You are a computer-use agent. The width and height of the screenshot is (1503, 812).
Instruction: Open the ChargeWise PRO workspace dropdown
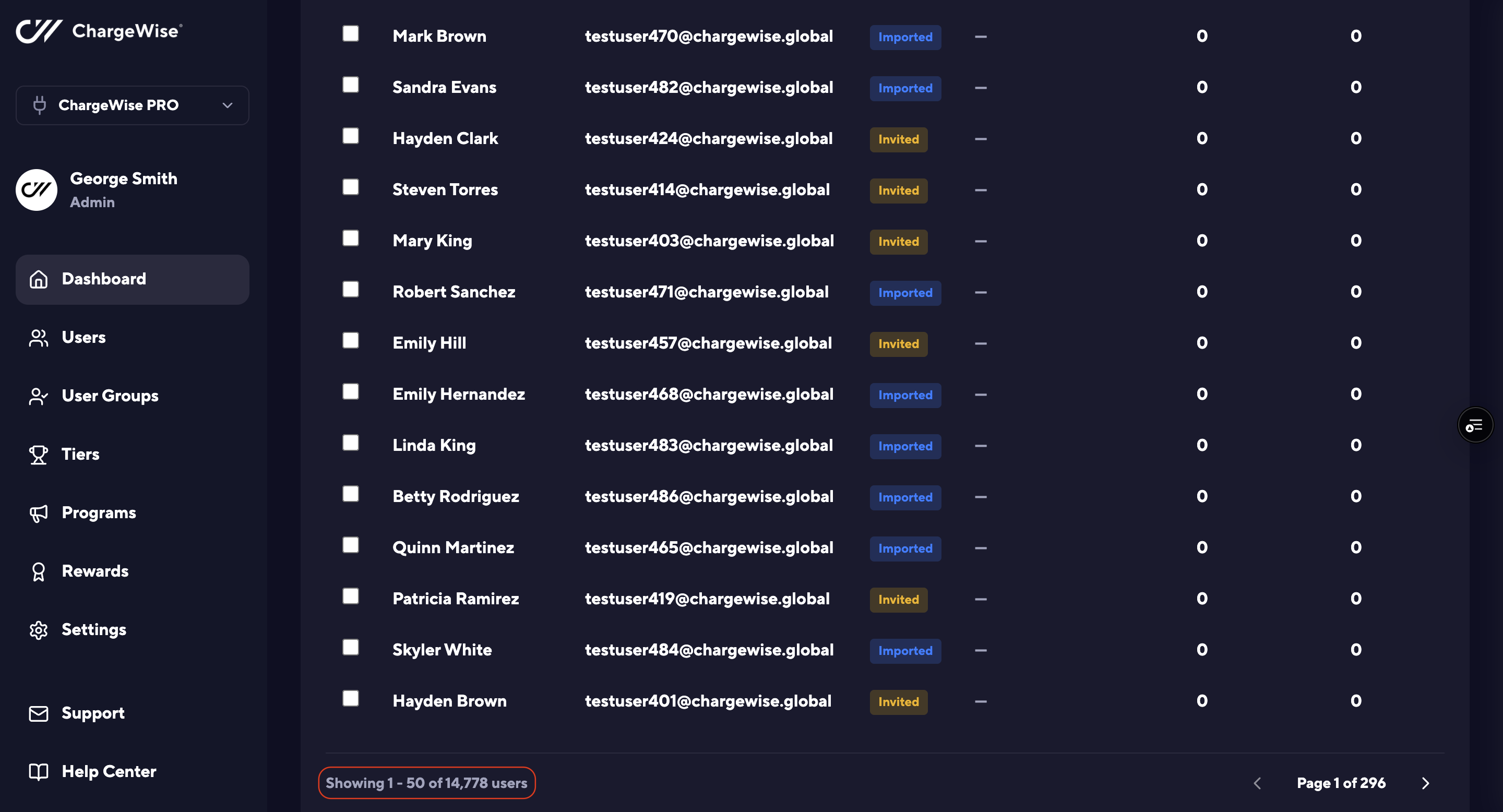point(133,105)
